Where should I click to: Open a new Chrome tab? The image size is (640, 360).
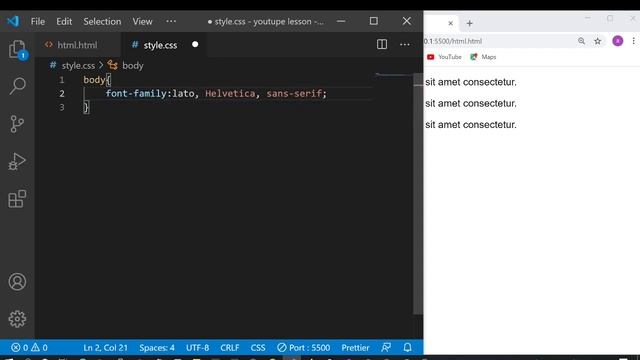(x=469, y=23)
